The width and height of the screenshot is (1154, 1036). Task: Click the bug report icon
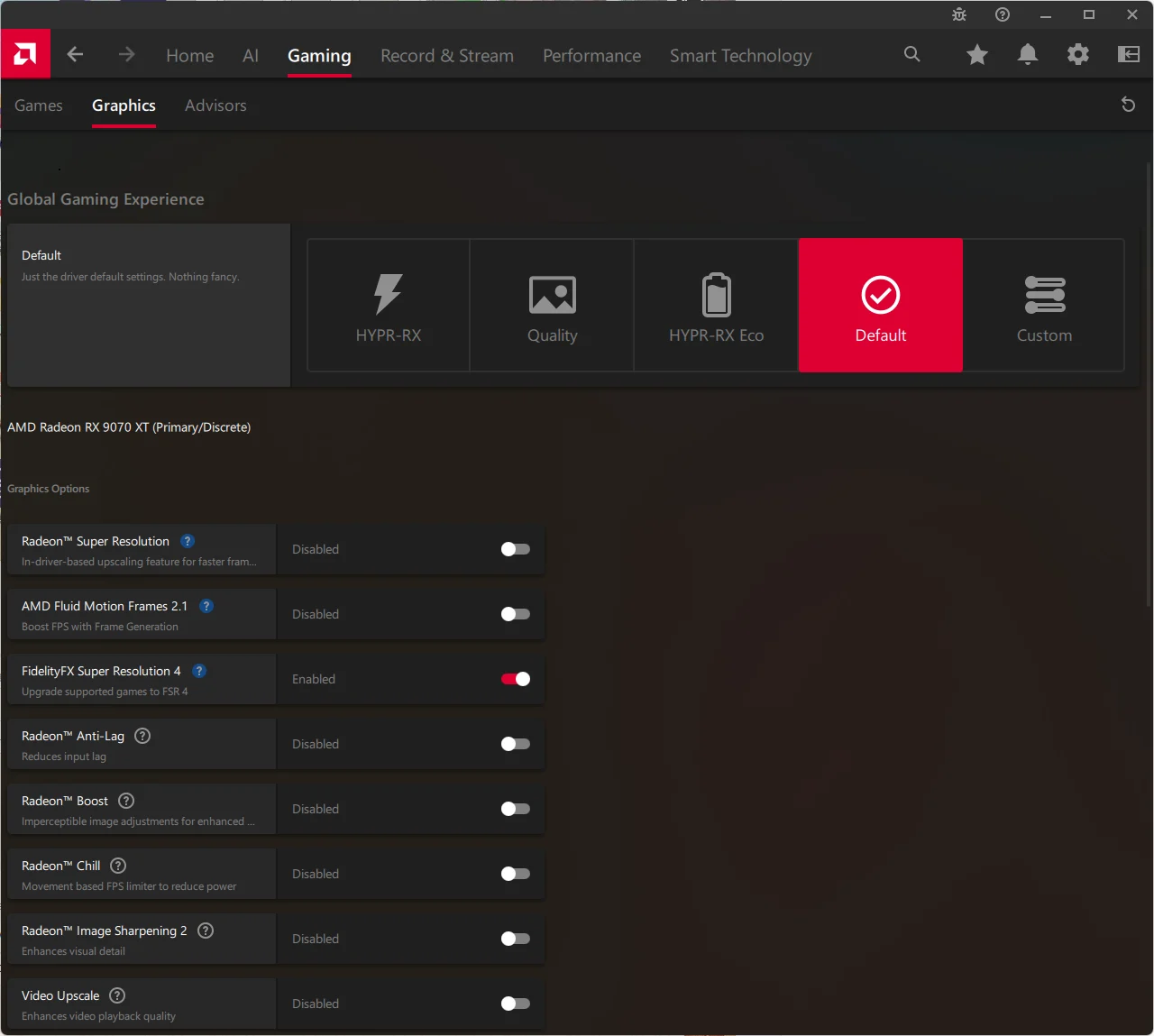point(958,14)
